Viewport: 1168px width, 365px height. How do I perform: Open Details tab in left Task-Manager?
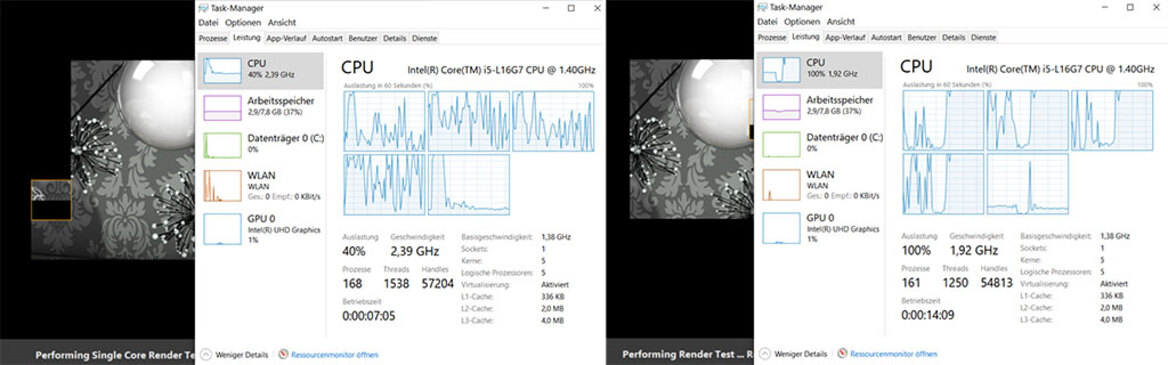coord(395,37)
